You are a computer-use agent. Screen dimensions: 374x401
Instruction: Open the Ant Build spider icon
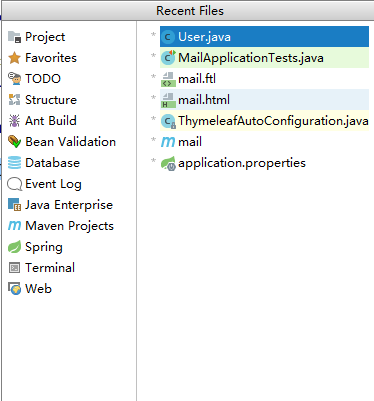click(x=14, y=121)
